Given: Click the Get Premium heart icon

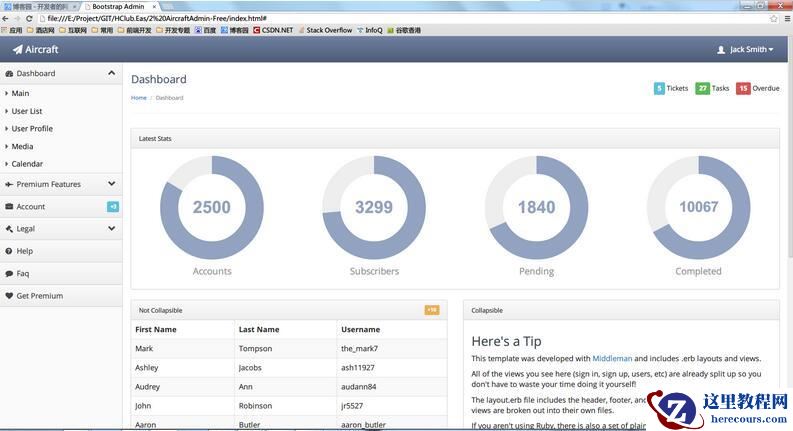Looking at the screenshot, I should pos(9,295).
